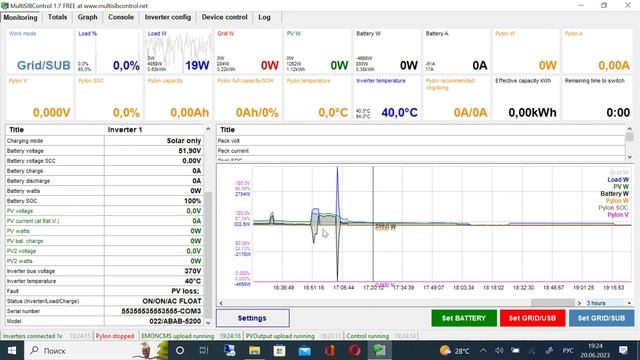640x360 pixels.
Task: Select the Fault PV loss row
Action: coord(104,291)
